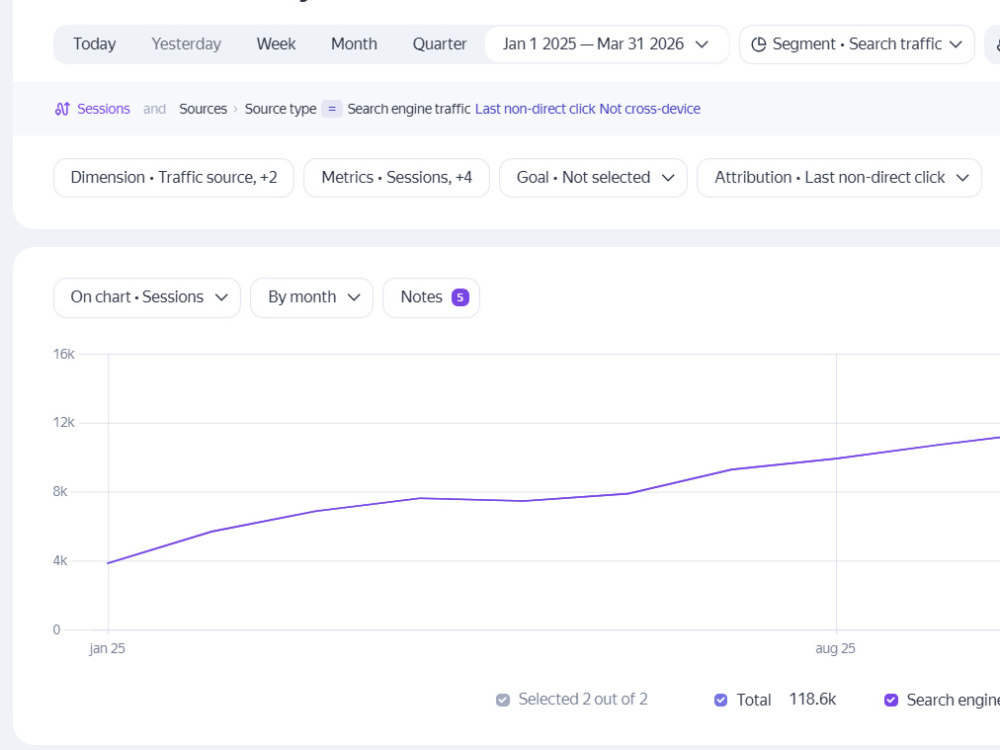Open the Jan 1 2025 — Mar 31 2026 date range picker
Viewport: 1000px width, 750px height.
tap(607, 44)
